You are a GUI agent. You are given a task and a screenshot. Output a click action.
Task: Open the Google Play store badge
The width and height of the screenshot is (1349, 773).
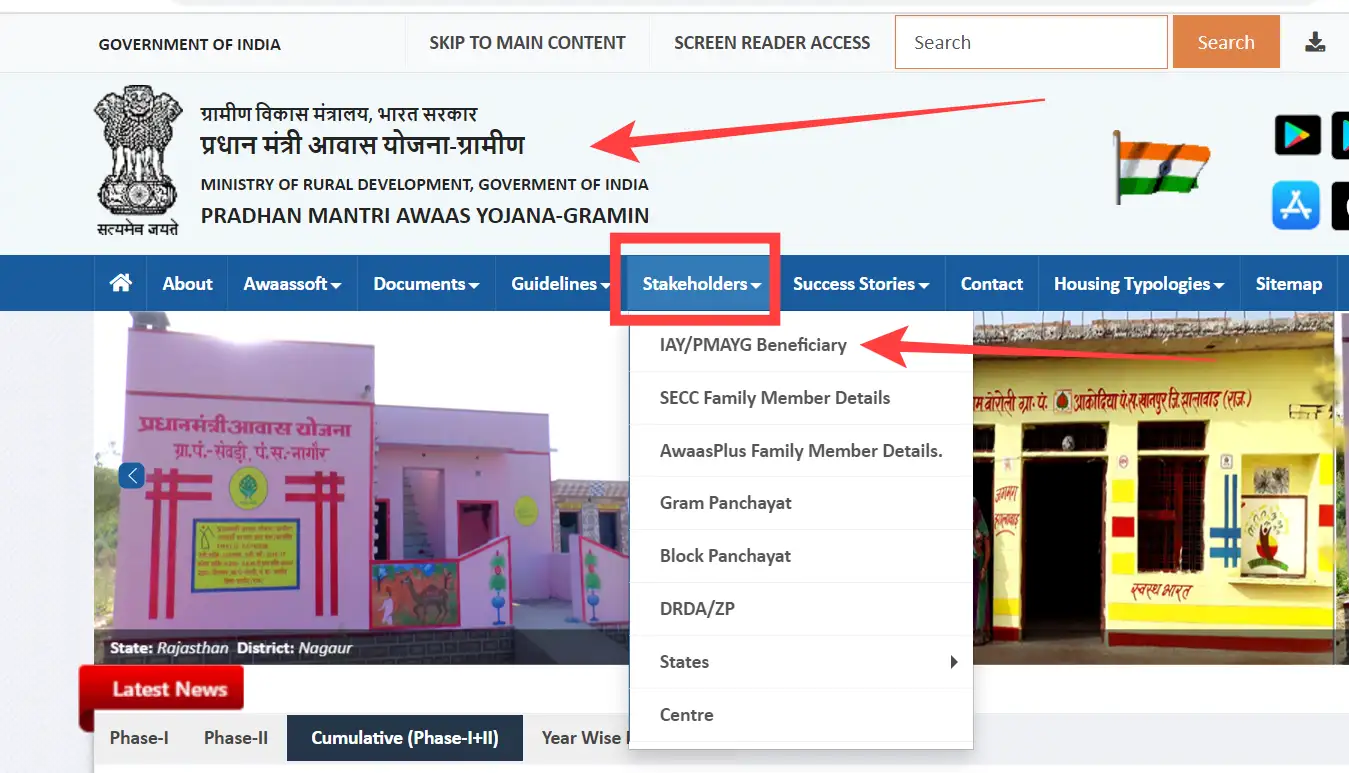click(1297, 135)
